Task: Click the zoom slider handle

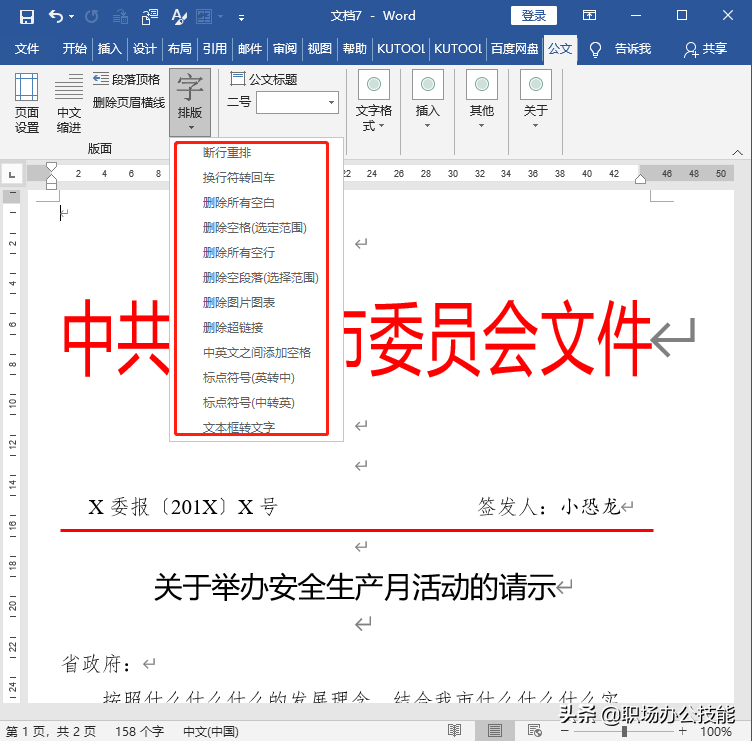Action: coord(624,731)
